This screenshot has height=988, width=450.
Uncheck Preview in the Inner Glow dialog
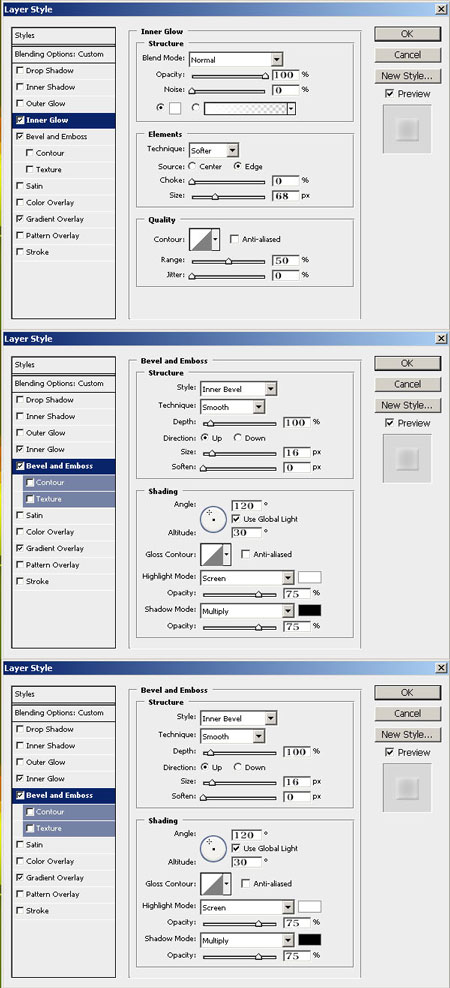pos(389,93)
